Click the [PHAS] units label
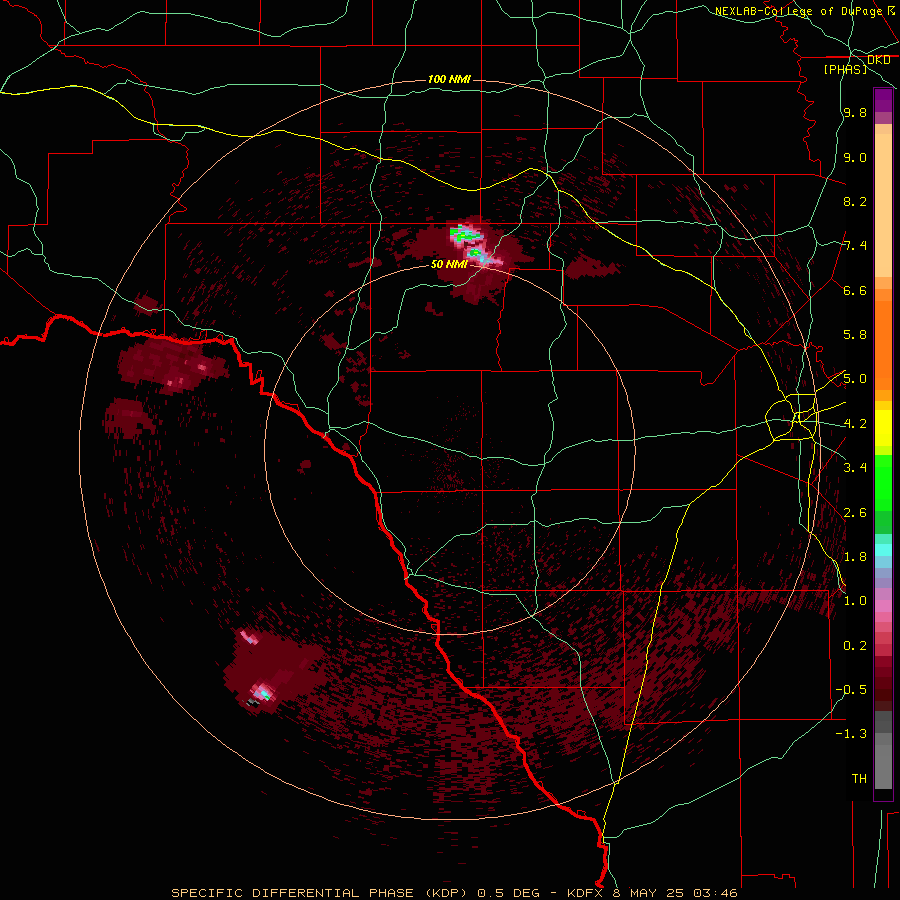The height and width of the screenshot is (900, 900). (x=845, y=69)
